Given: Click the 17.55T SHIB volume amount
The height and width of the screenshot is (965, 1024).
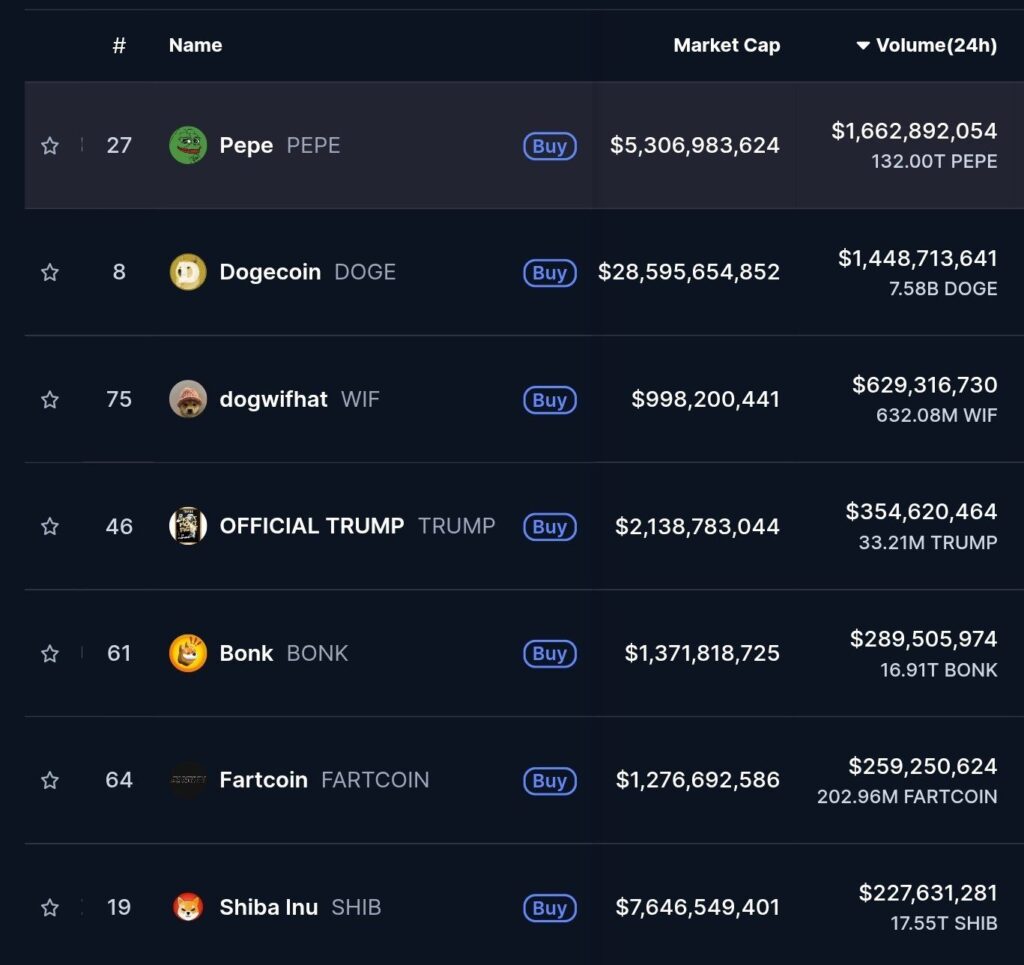Looking at the screenshot, I should pos(944,923).
